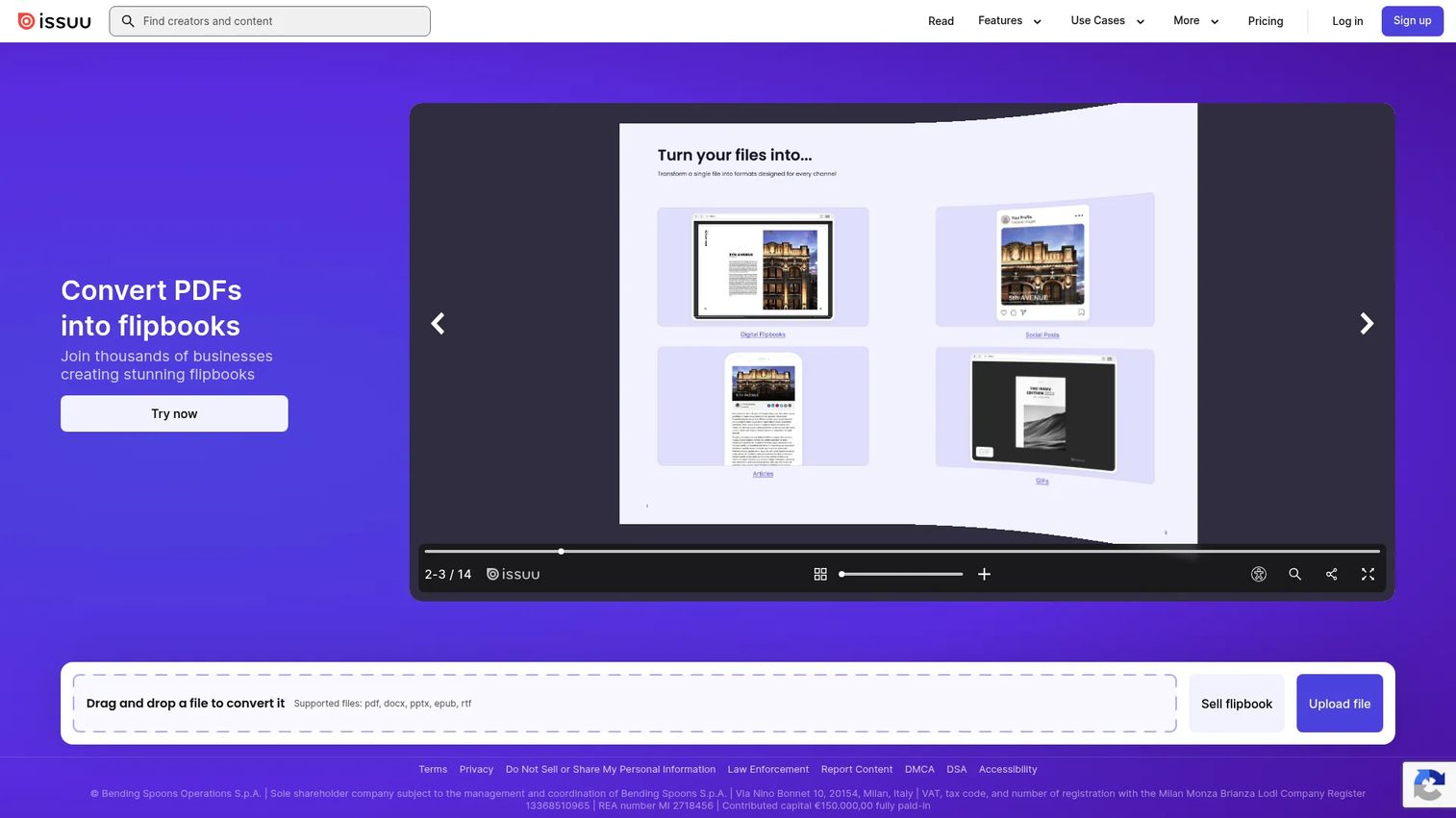The width and height of the screenshot is (1456, 818).
Task: Open the Accessibility footer link
Action: point(1008,769)
